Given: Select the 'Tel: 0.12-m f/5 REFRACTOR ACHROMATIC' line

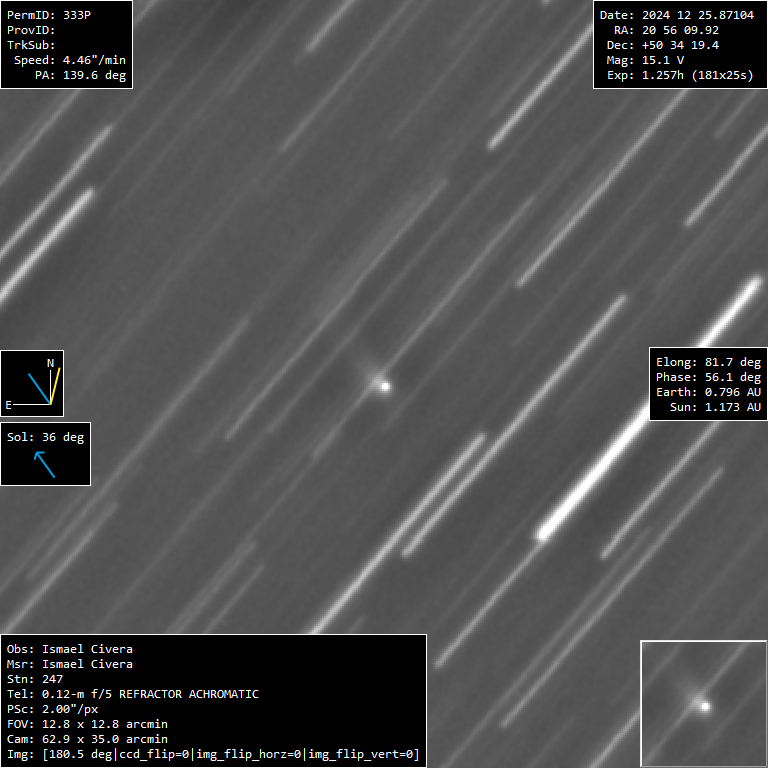Looking at the screenshot, I should (x=133, y=694).
